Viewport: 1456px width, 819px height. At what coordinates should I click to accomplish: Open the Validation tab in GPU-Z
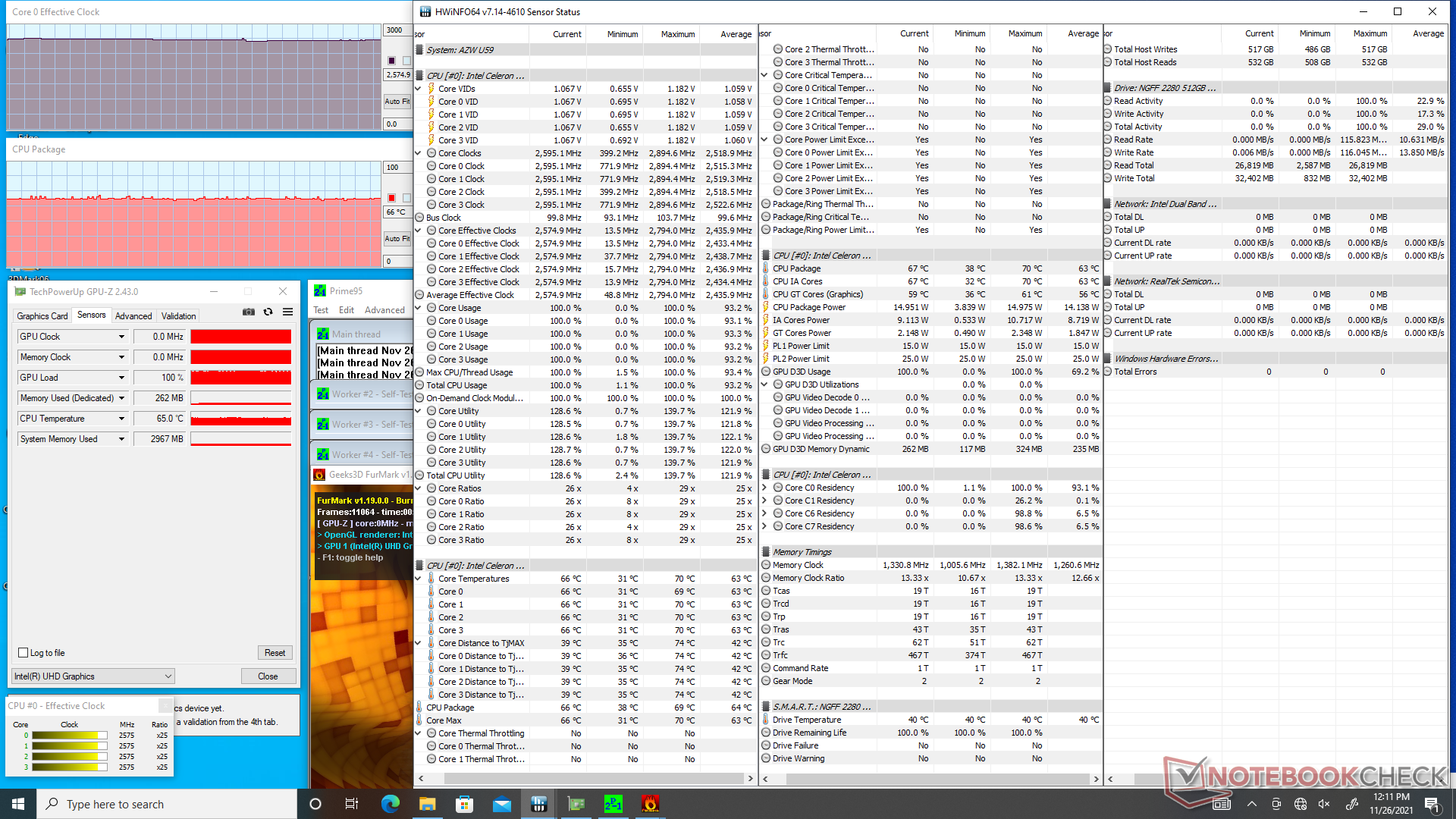pos(179,316)
